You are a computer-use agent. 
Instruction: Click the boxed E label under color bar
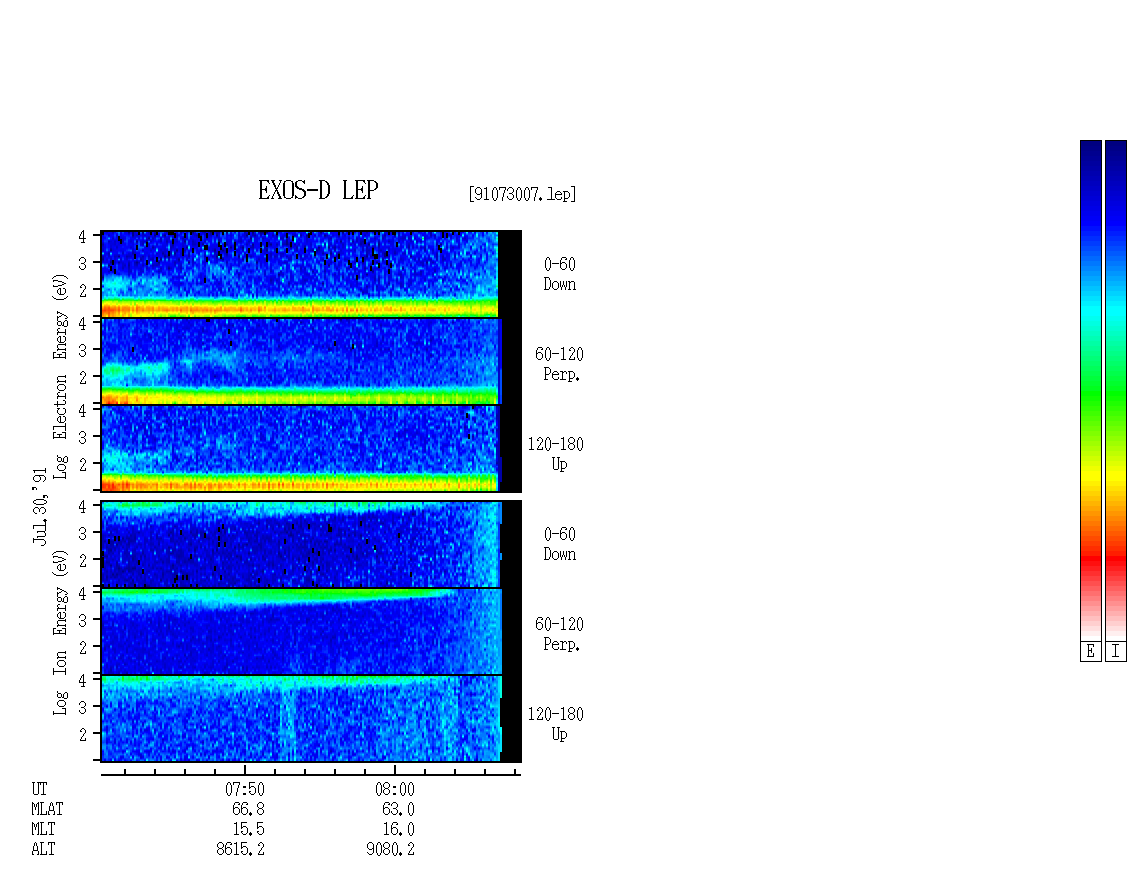(x=1090, y=651)
